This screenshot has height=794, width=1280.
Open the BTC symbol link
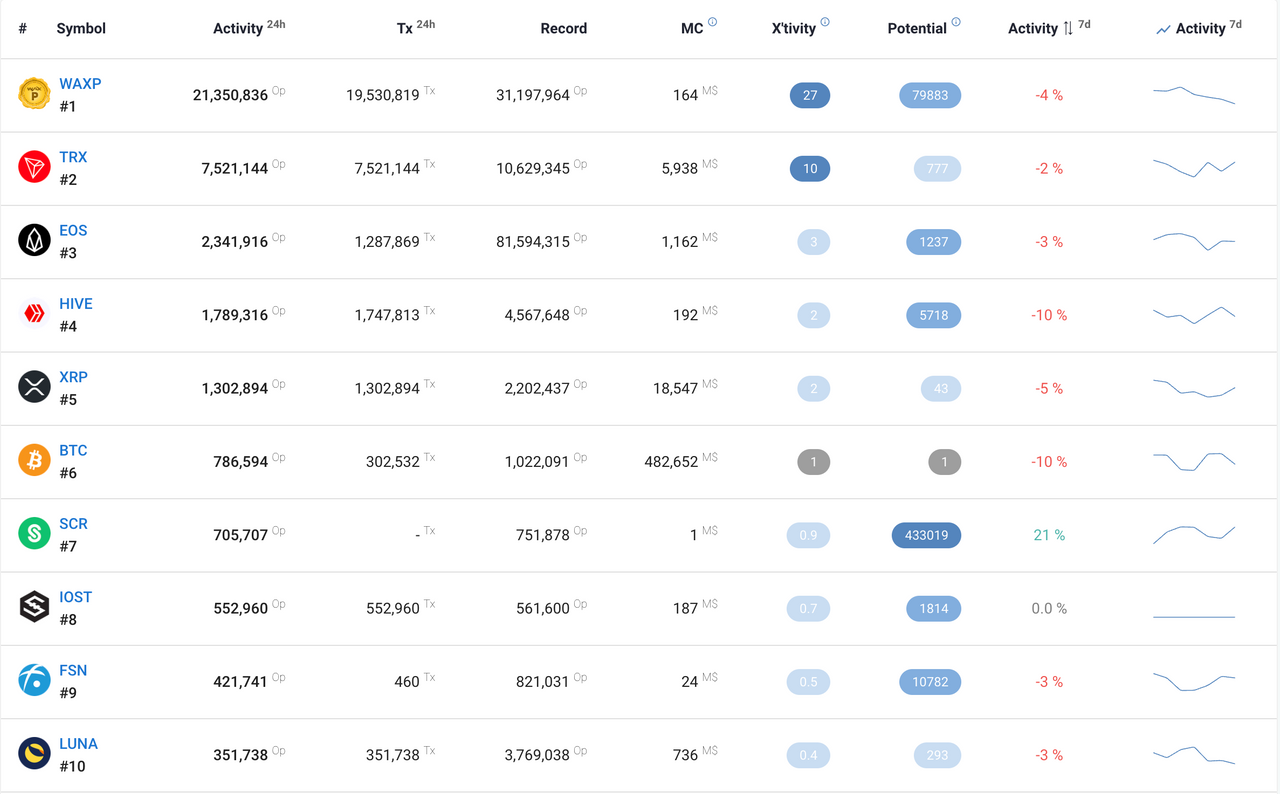coord(73,450)
